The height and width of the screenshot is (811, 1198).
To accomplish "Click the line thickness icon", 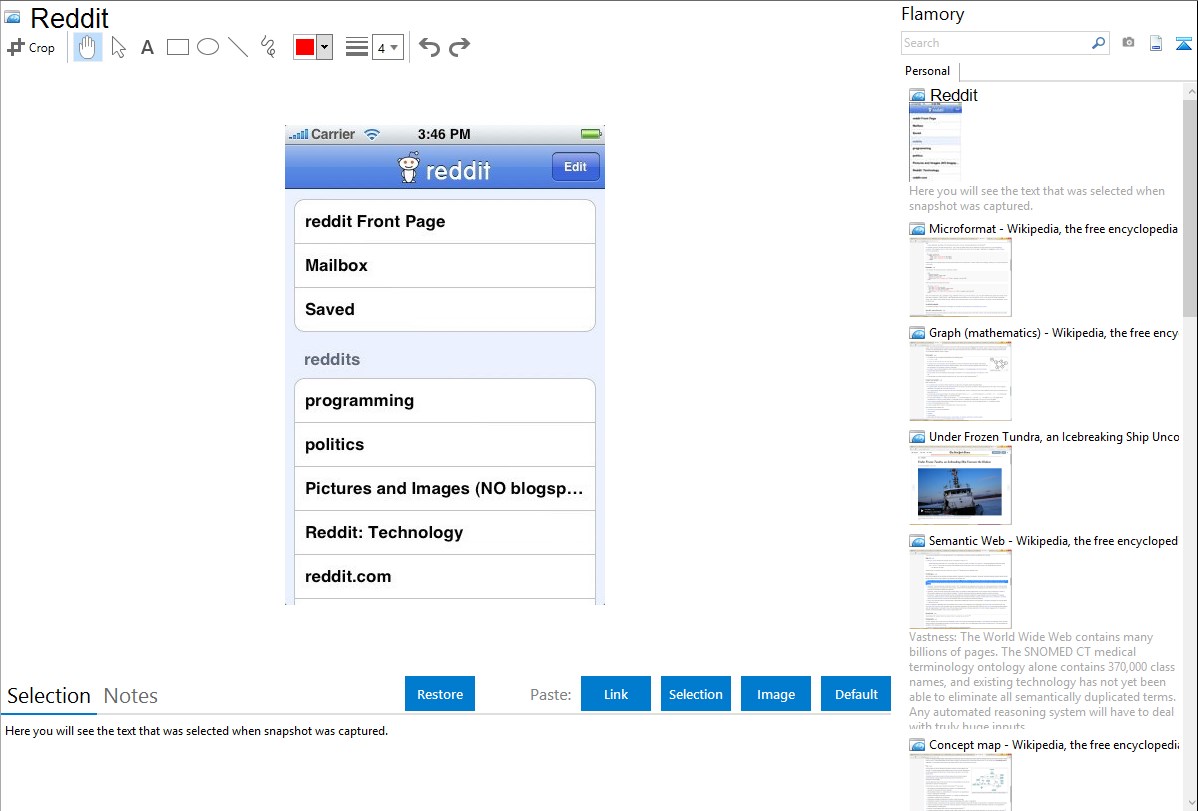I will point(357,47).
